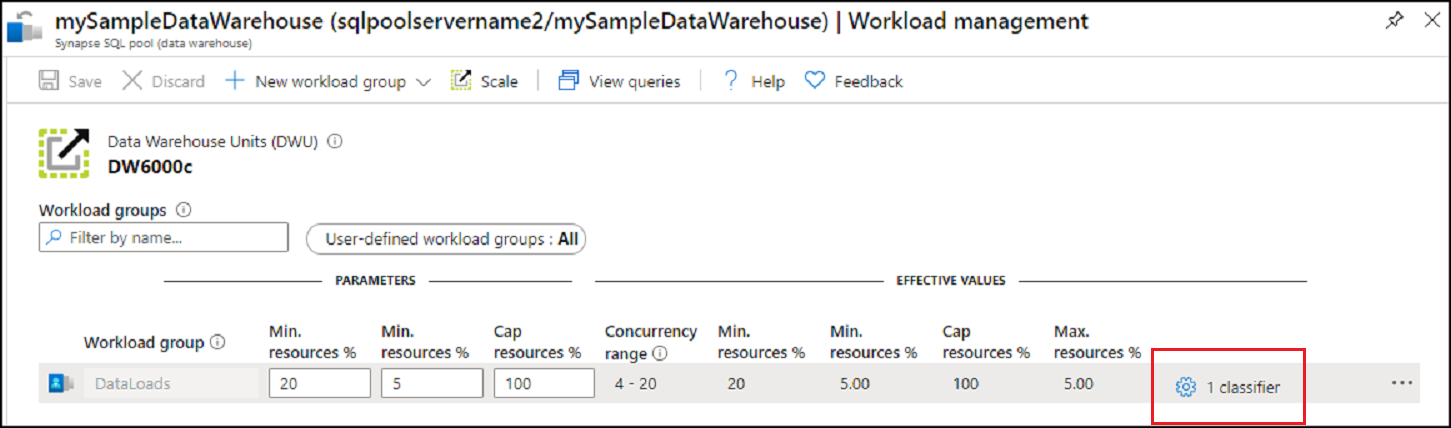Image resolution: width=1451 pixels, height=428 pixels.
Task: Open the 1 classifier link
Action: click(x=1243, y=387)
